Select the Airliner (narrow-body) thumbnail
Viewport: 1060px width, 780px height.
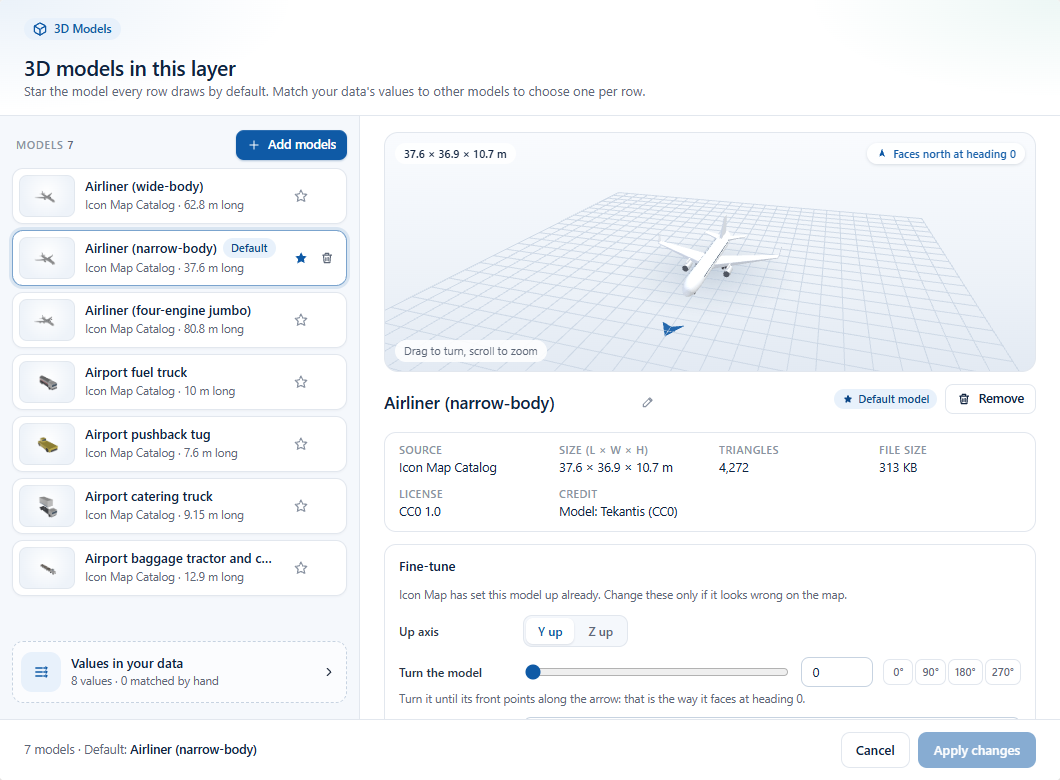click(x=47, y=258)
